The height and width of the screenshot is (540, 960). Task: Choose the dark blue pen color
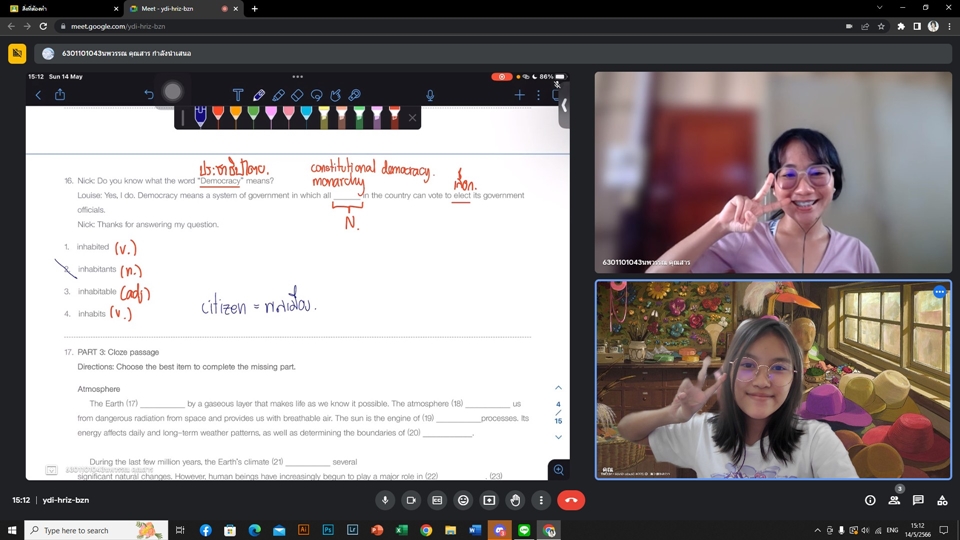[200, 116]
